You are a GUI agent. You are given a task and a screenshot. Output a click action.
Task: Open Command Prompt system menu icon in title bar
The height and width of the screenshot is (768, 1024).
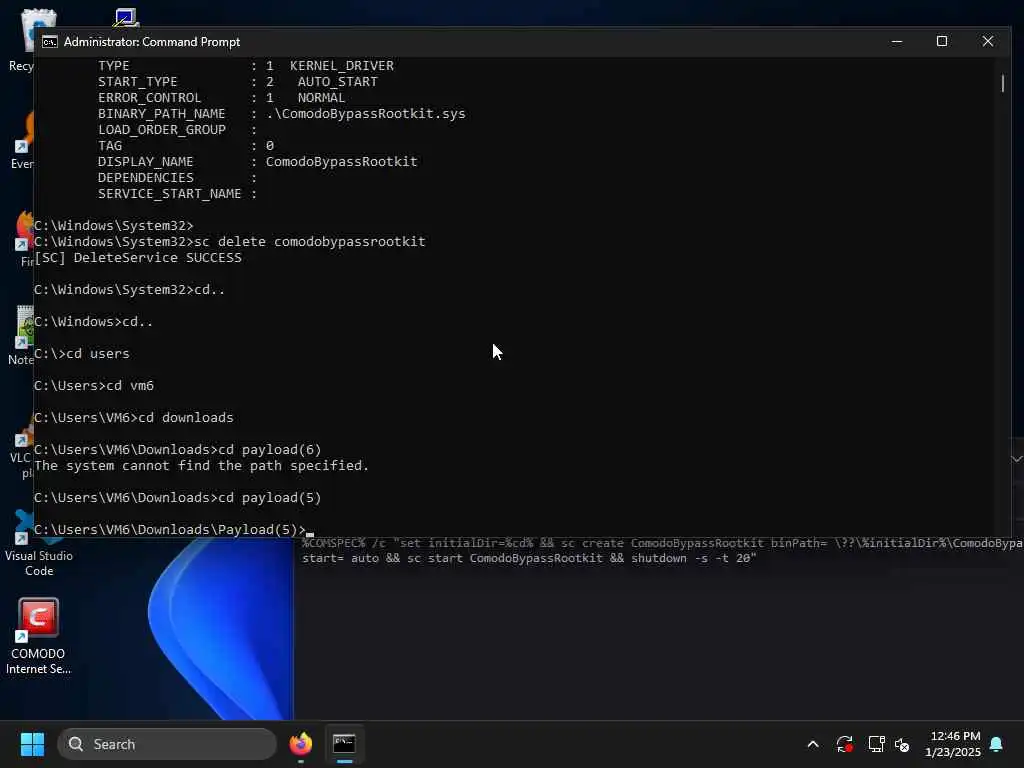50,42
